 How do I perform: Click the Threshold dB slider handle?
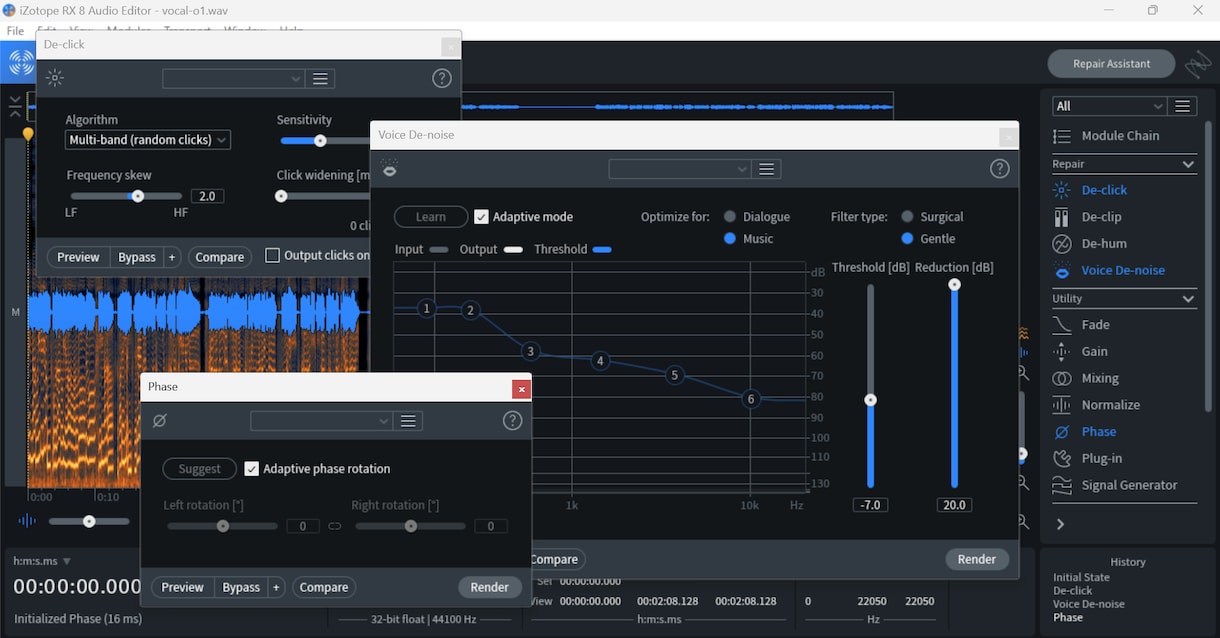870,400
